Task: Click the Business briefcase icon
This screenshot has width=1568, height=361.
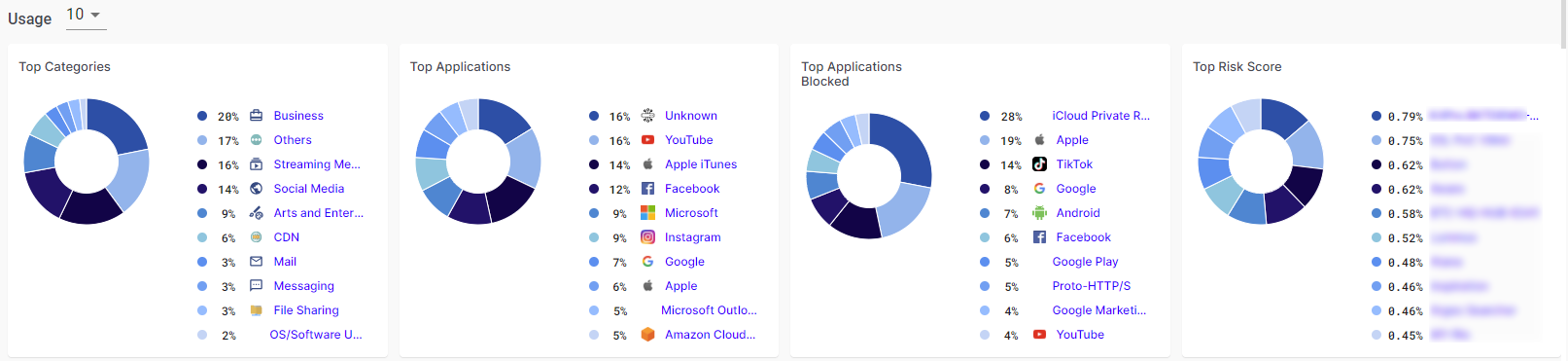Action: tap(257, 115)
